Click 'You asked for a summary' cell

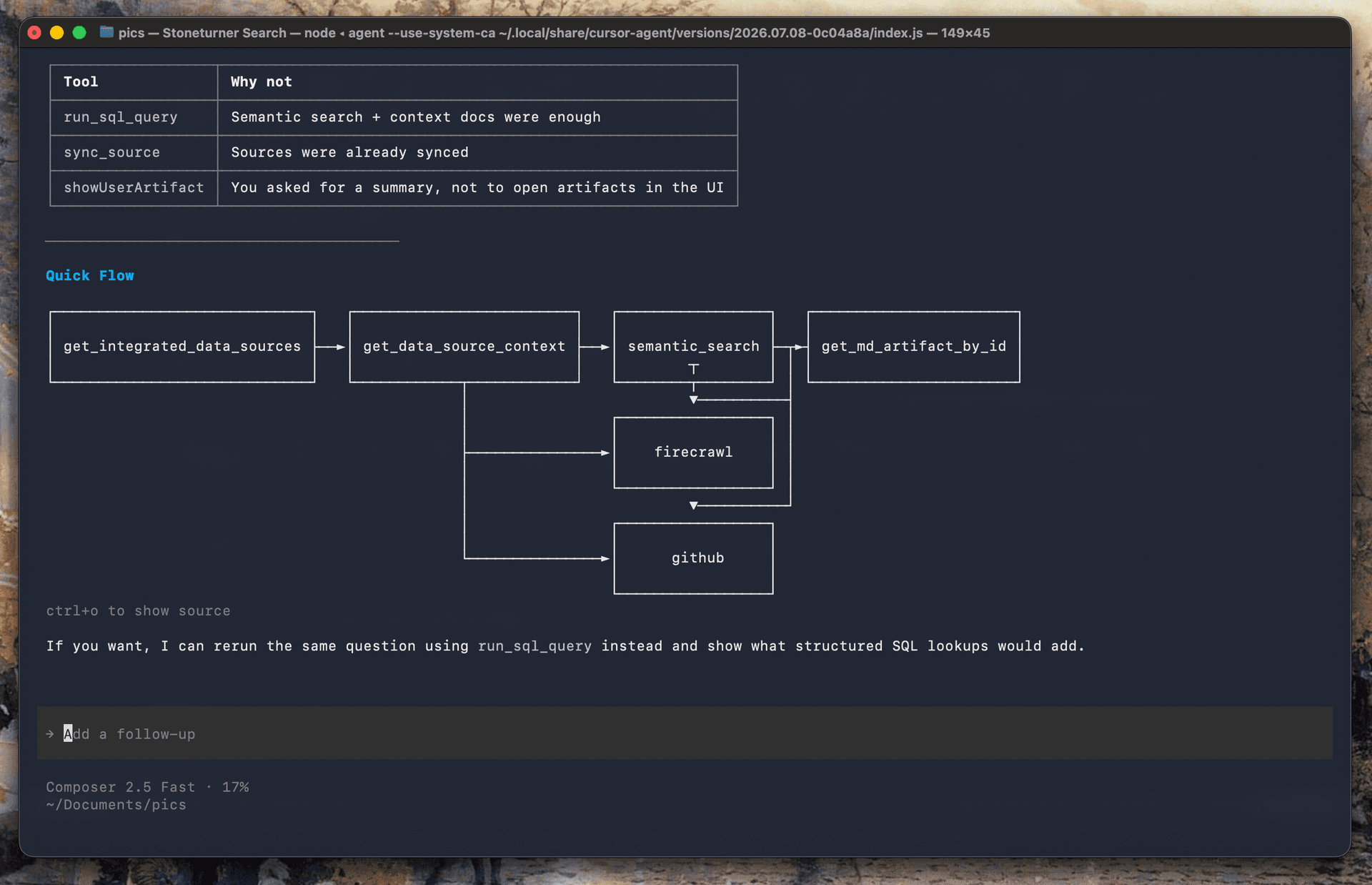pos(477,187)
